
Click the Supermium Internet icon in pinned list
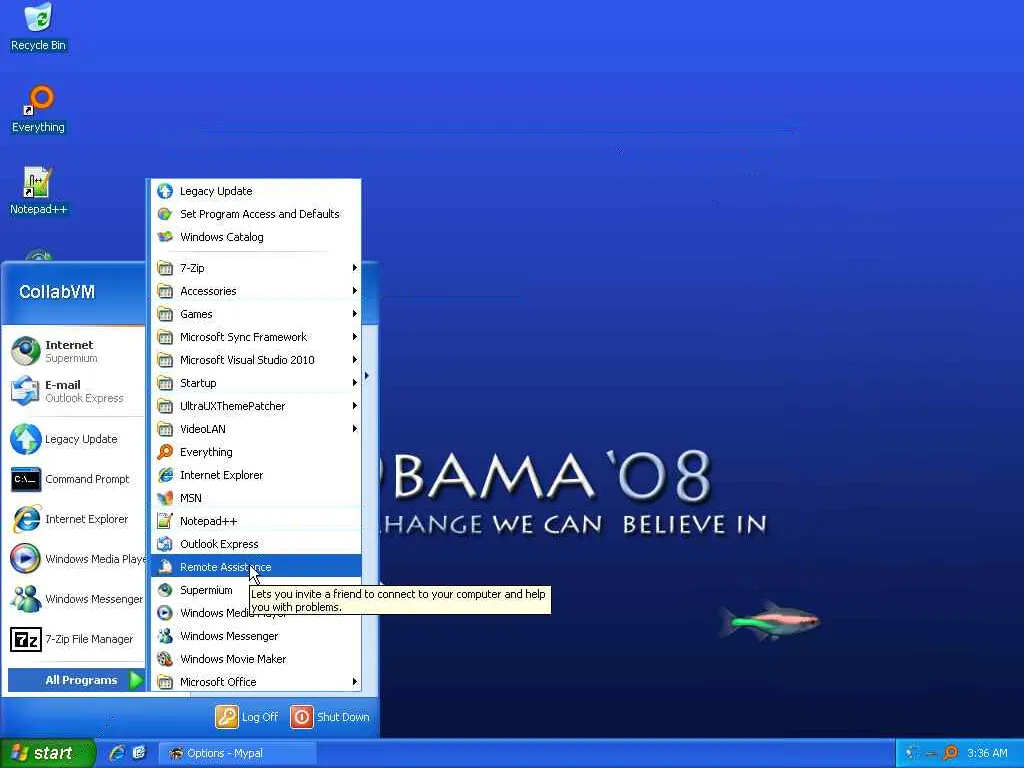pyautogui.click(x=25, y=351)
